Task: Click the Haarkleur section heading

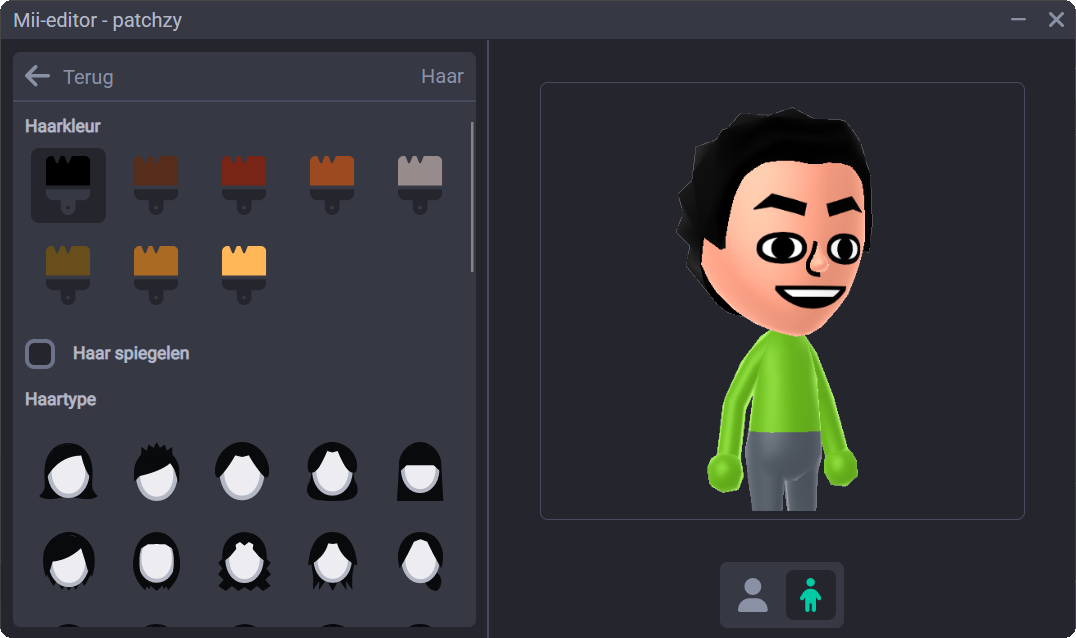Action: [62, 126]
